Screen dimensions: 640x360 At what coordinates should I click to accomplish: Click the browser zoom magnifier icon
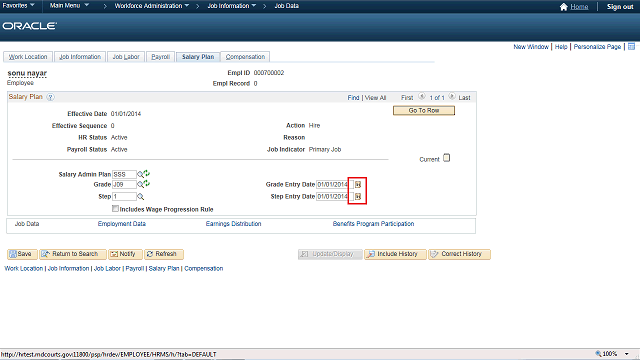pyautogui.click(x=598, y=354)
